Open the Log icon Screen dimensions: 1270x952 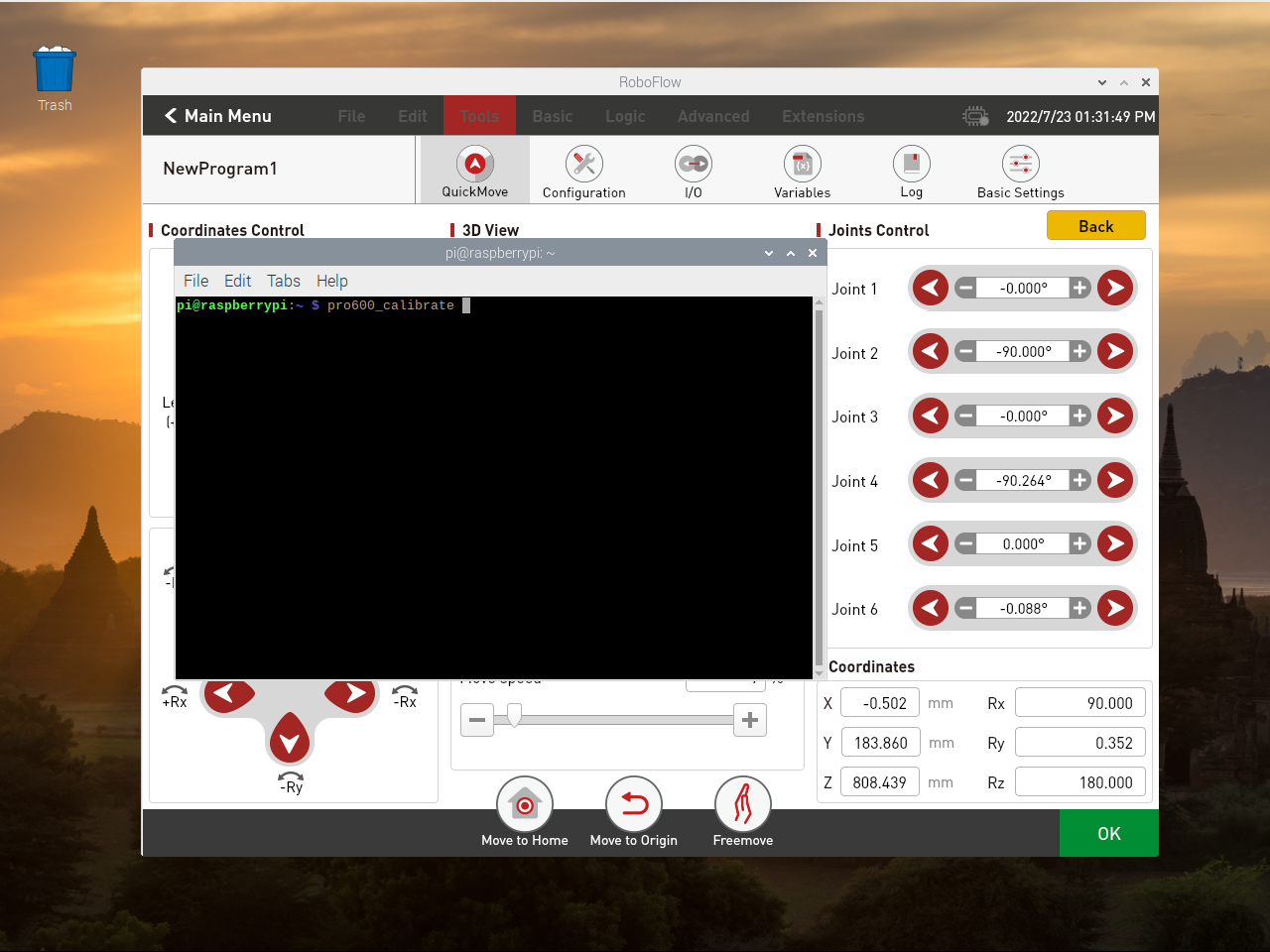911,165
